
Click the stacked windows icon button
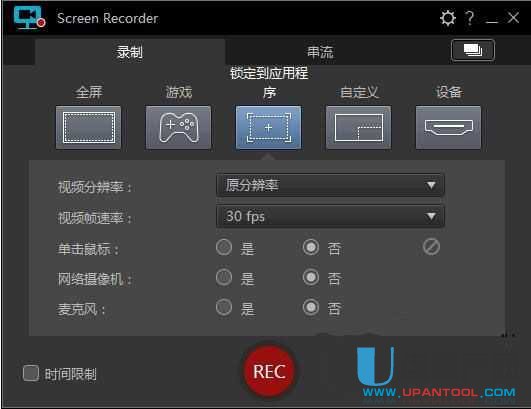473,50
